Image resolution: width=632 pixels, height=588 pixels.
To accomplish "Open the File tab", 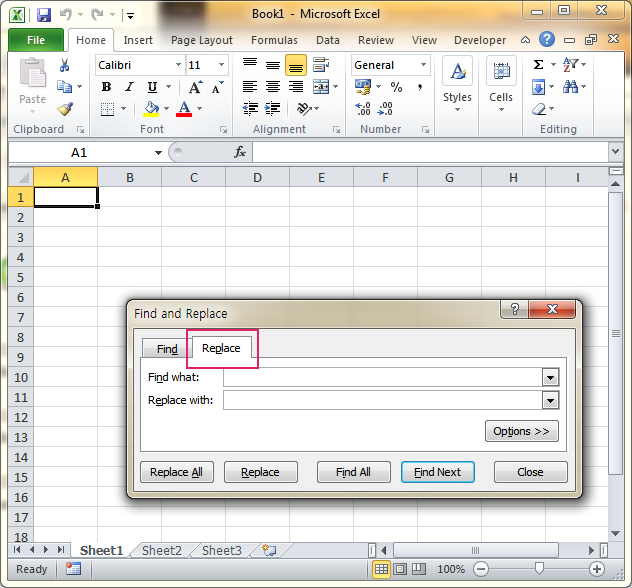I will pos(36,40).
